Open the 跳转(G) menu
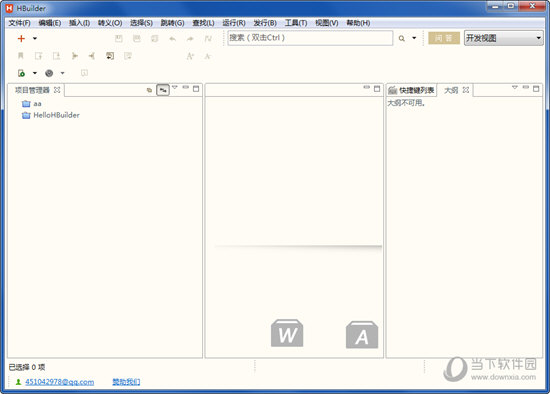The width and height of the screenshot is (550, 394). click(x=172, y=23)
